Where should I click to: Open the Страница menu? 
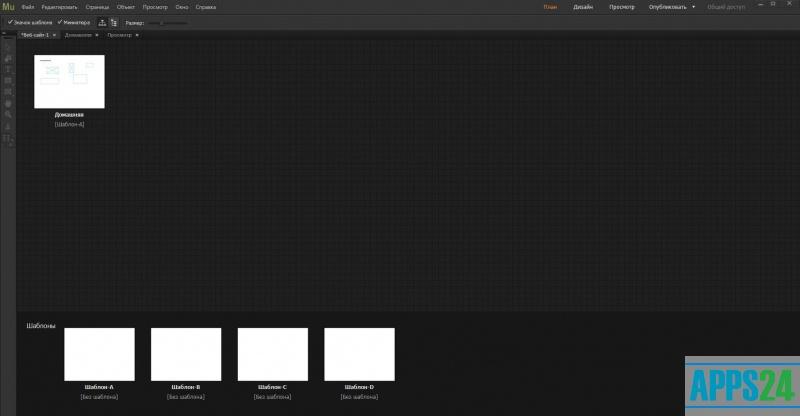(x=97, y=7)
